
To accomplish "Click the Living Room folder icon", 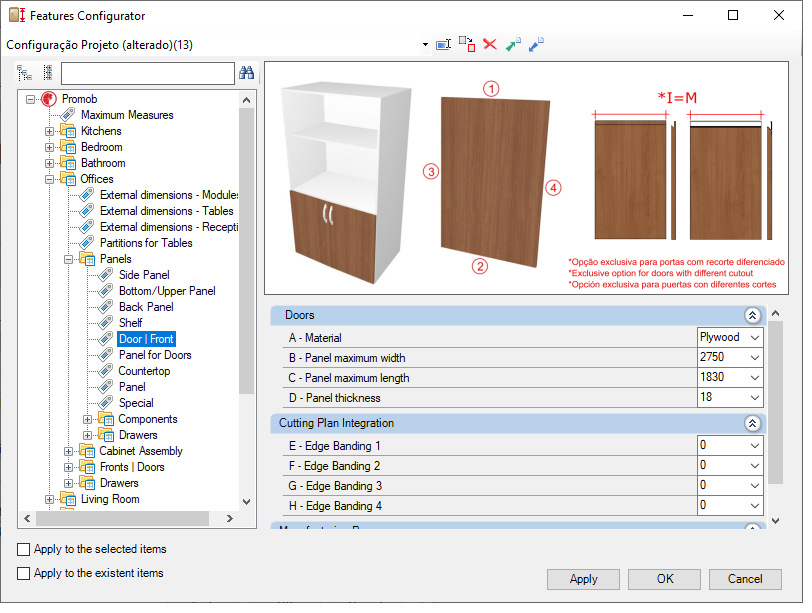I will click(x=68, y=499).
